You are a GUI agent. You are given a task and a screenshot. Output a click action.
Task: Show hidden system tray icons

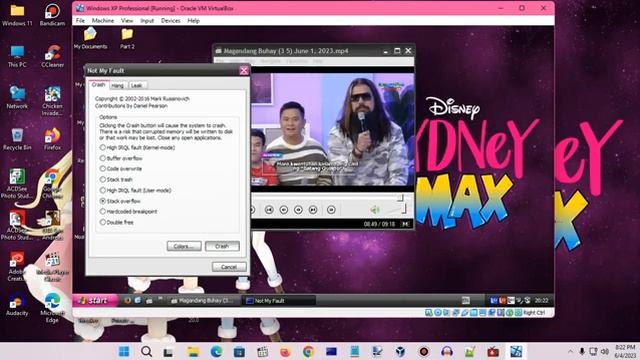pyautogui.click(x=570, y=351)
